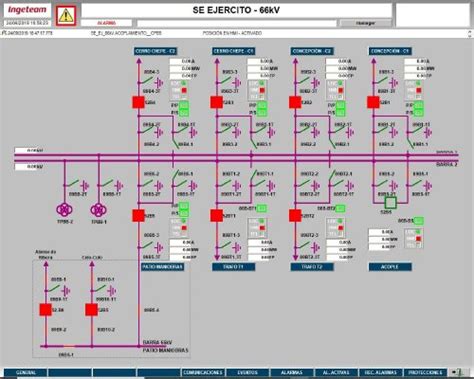Toggle green indicator above ACOPLE measurement fields
The image size is (474, 379).
click(x=419, y=221)
